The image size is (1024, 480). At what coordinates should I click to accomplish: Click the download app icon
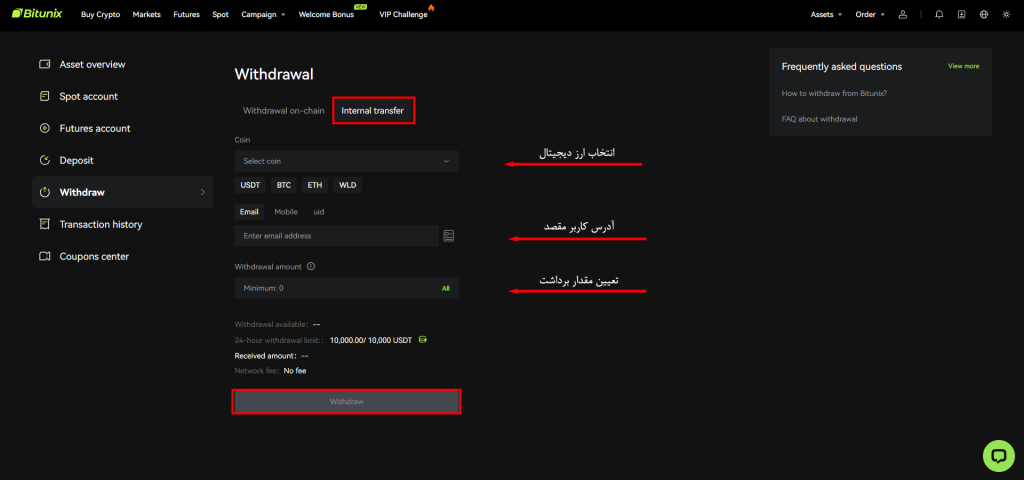[961, 14]
